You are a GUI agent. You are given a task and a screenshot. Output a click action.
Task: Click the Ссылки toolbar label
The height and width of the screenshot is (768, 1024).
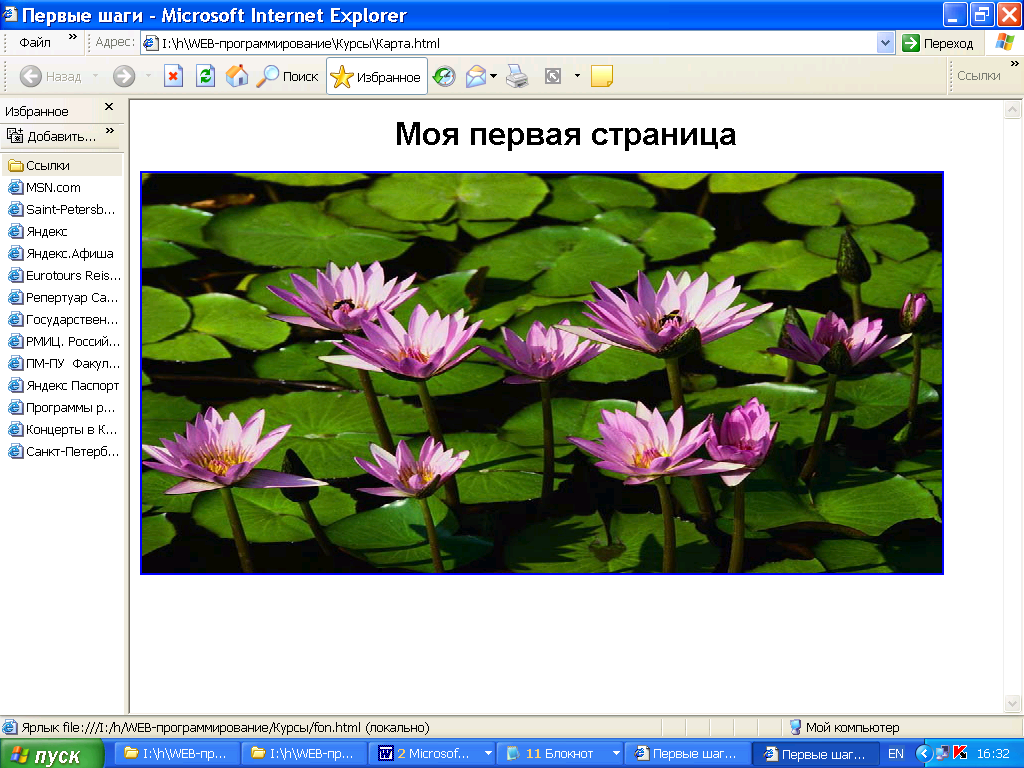(x=978, y=76)
